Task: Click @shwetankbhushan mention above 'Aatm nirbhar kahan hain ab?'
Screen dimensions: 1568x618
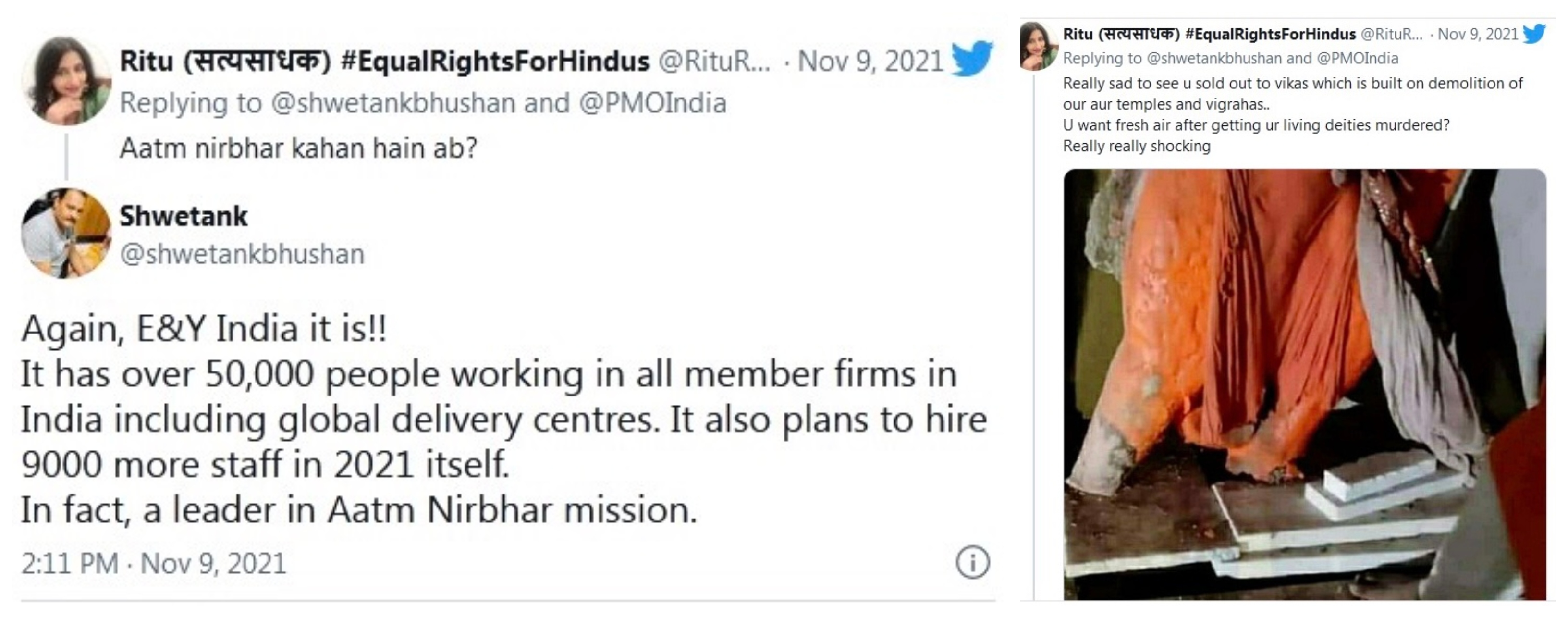Action: (x=392, y=103)
